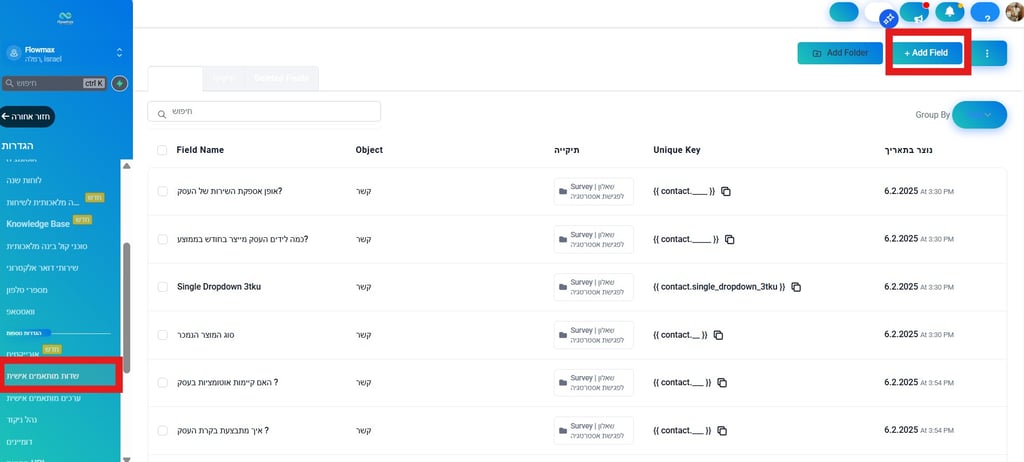Click the Survey folder chip in the Single Dropdown 3tku row

593,287
